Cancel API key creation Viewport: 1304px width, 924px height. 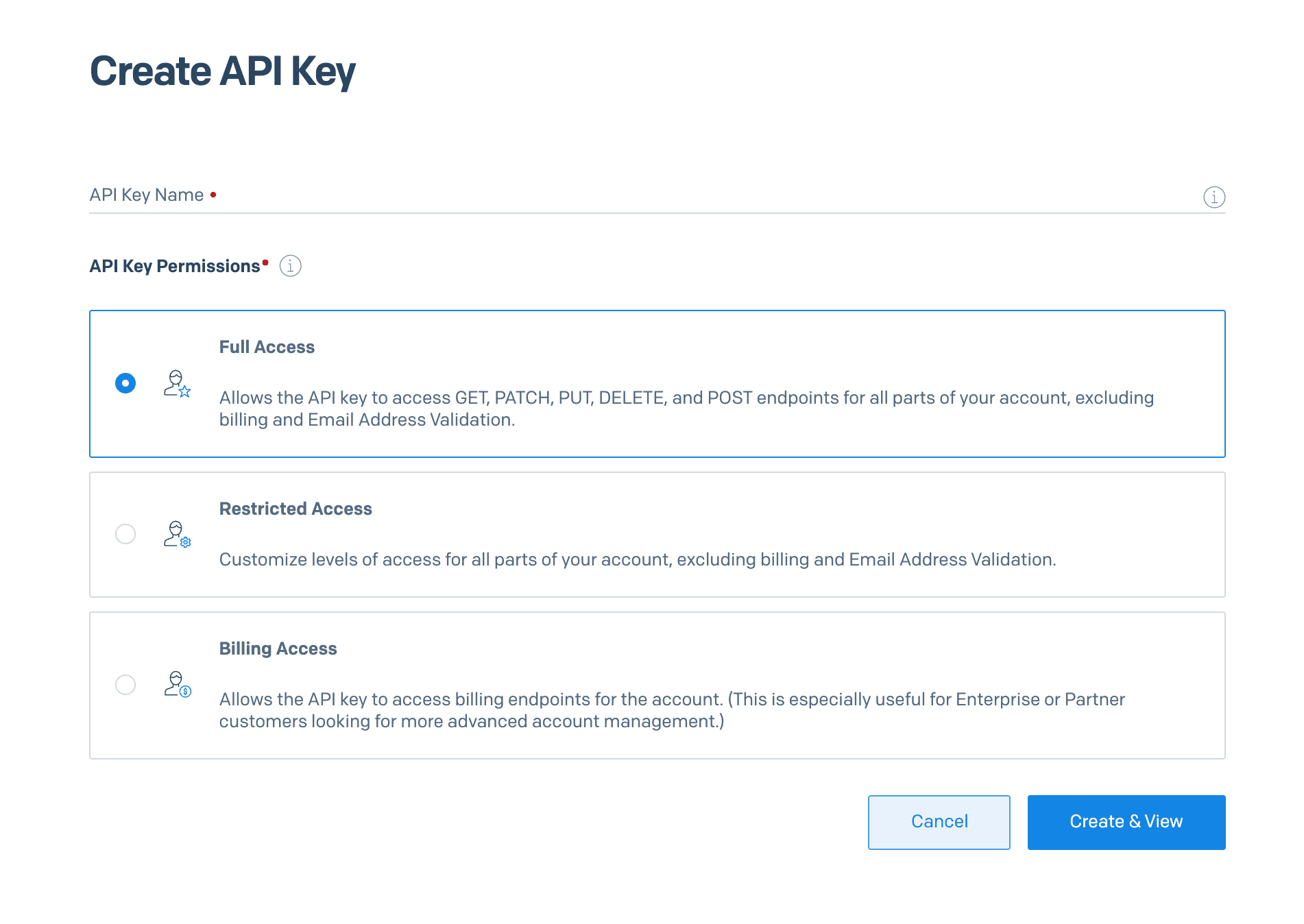click(939, 823)
